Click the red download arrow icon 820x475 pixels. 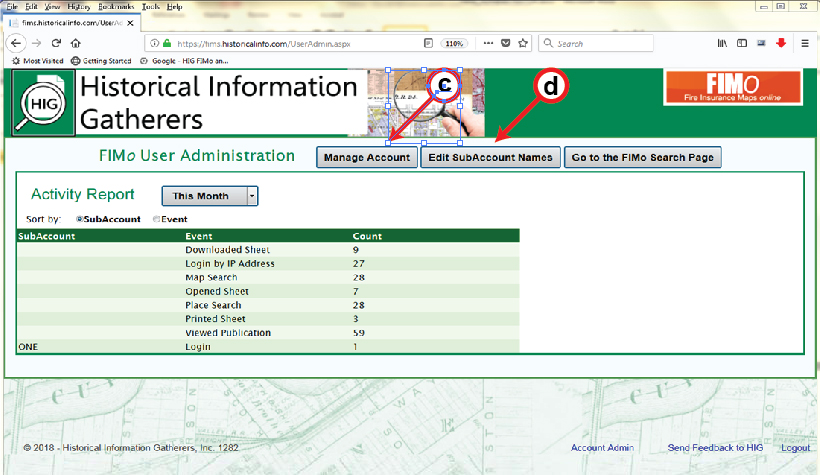pos(781,44)
